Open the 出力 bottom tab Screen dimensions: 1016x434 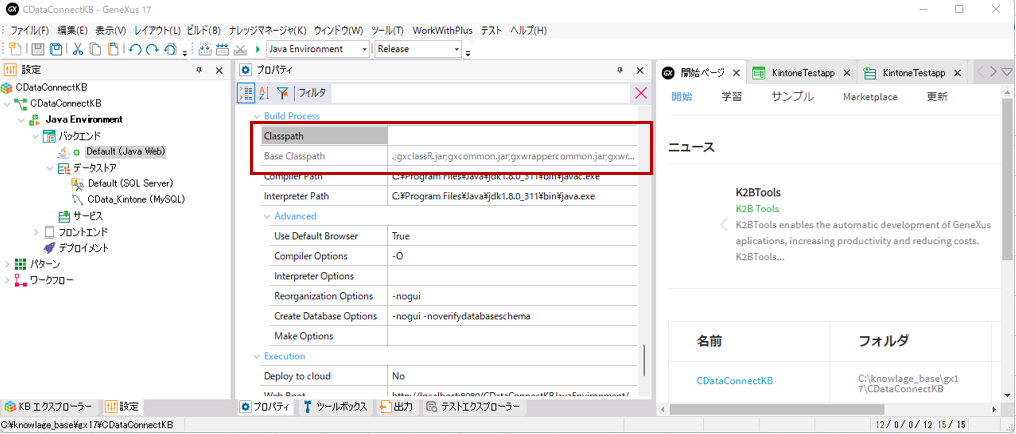tap(395, 407)
